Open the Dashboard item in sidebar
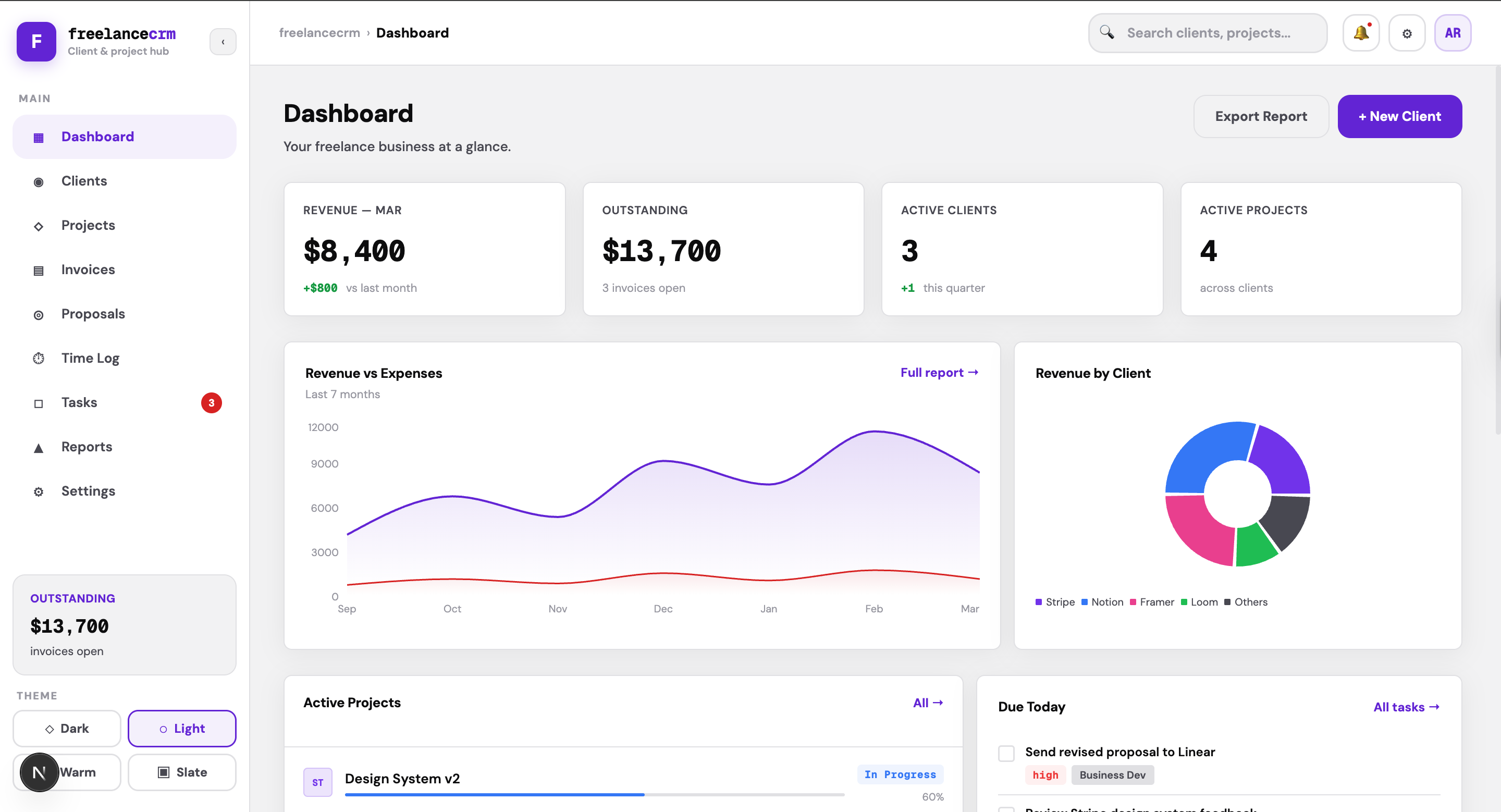The height and width of the screenshot is (812, 1501). (x=97, y=137)
